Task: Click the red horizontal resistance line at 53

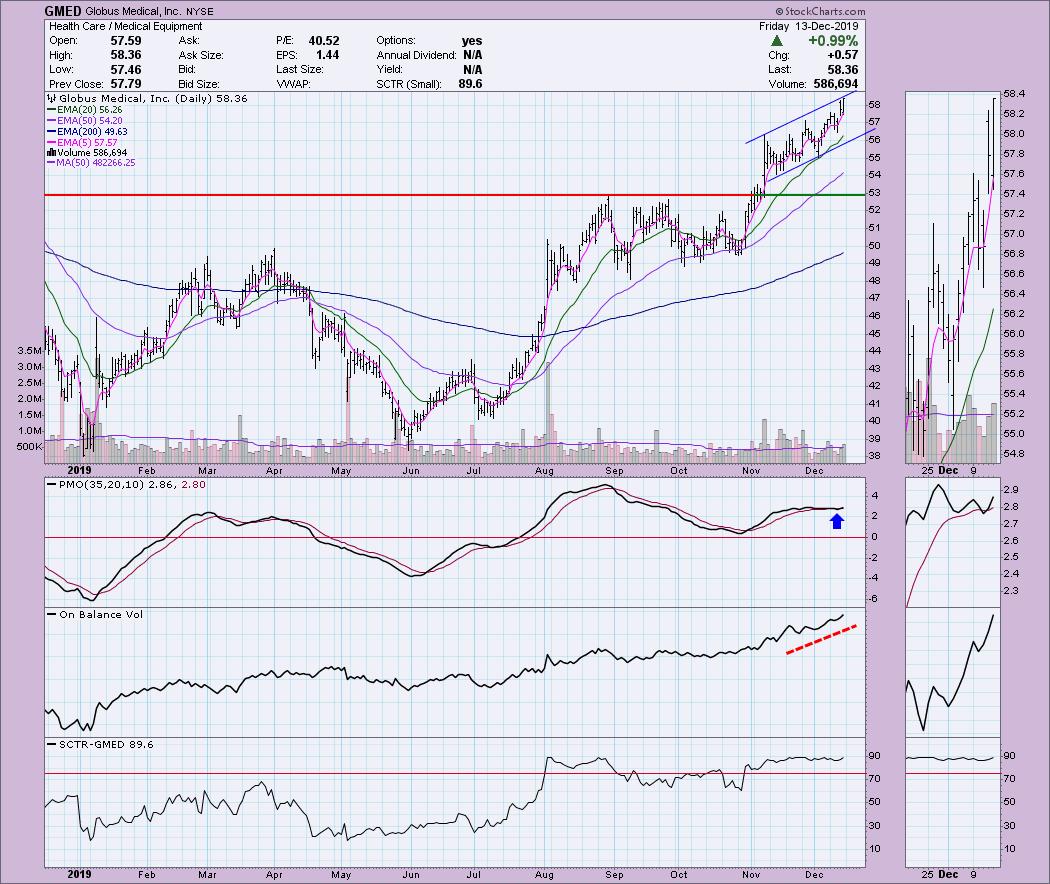Action: pyautogui.click(x=400, y=195)
